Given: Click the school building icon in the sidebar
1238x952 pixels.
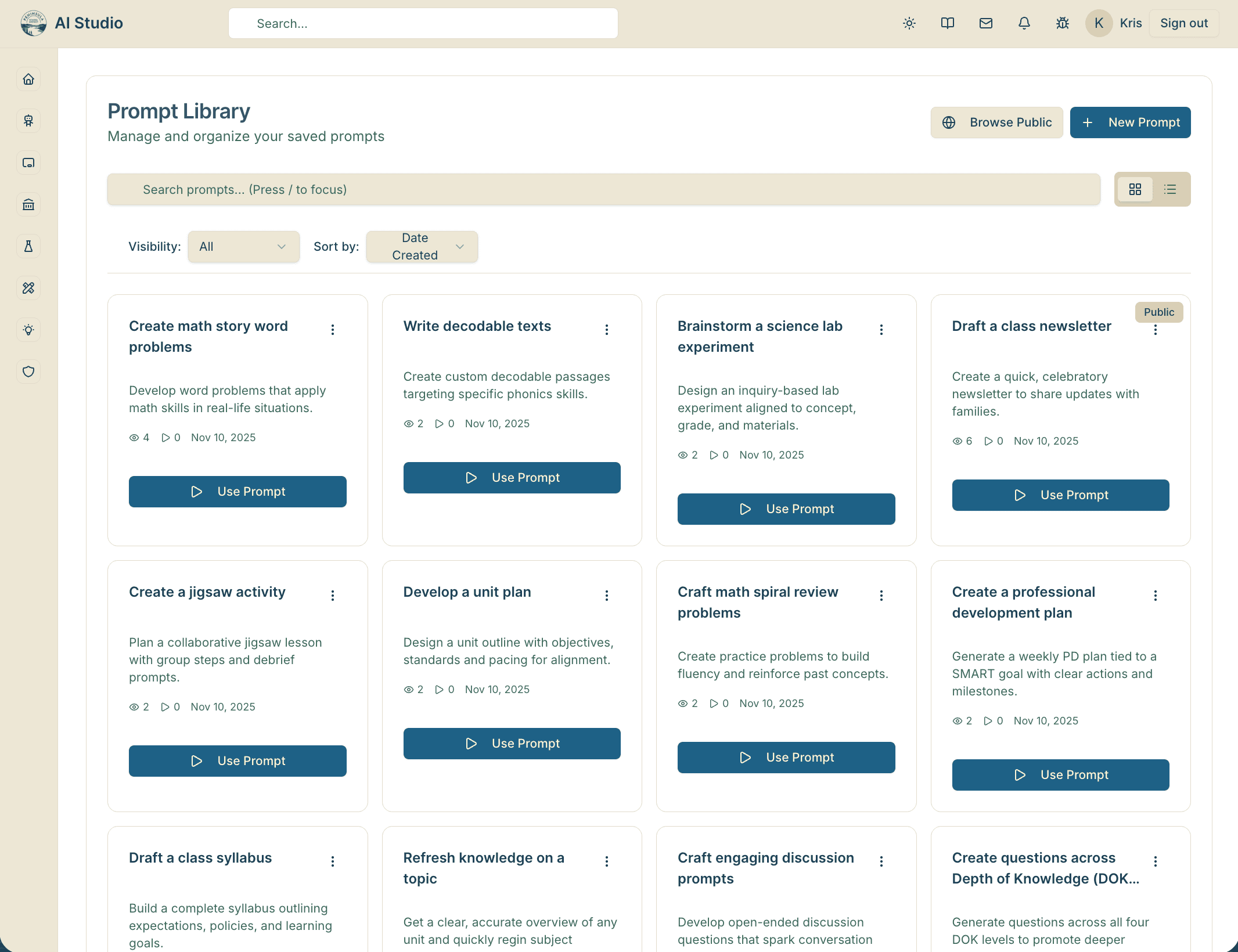Looking at the screenshot, I should pyautogui.click(x=28, y=204).
